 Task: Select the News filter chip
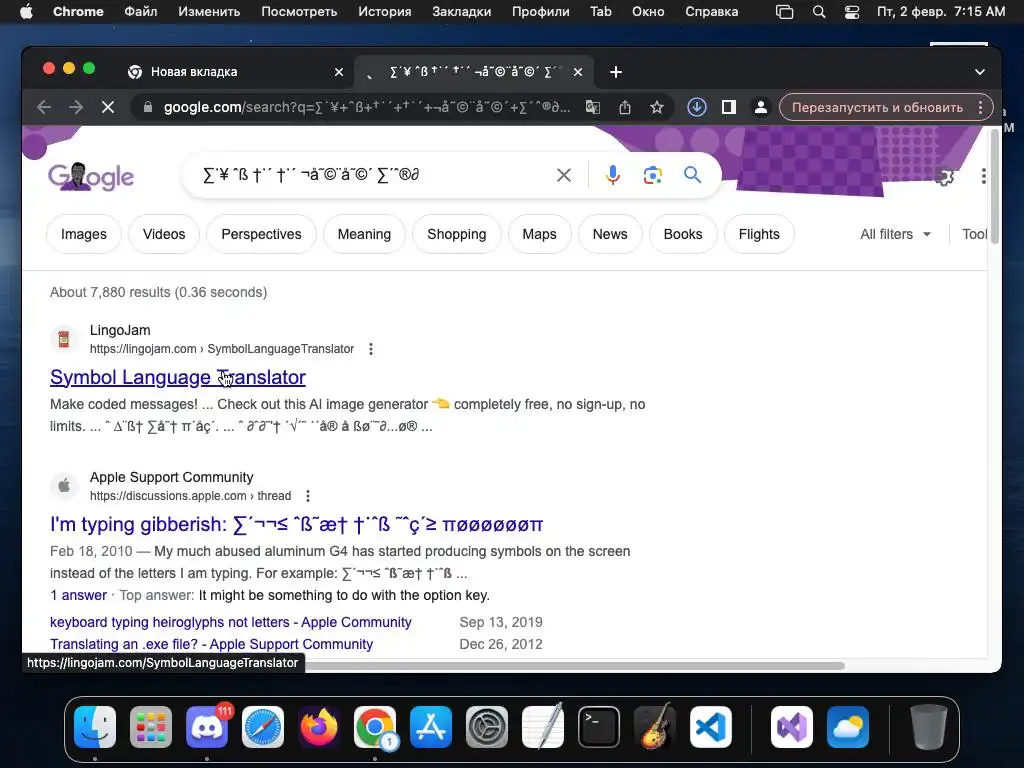pyautogui.click(x=610, y=234)
